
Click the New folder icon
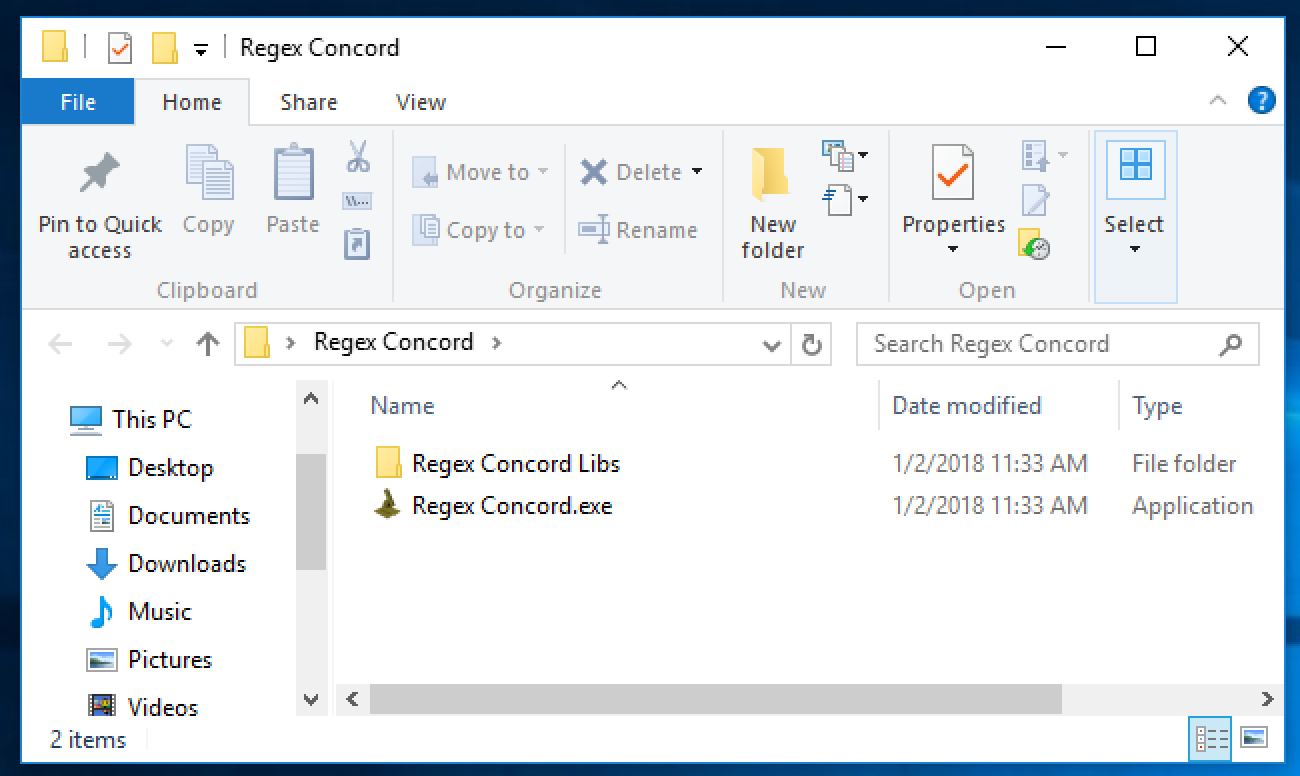772,176
